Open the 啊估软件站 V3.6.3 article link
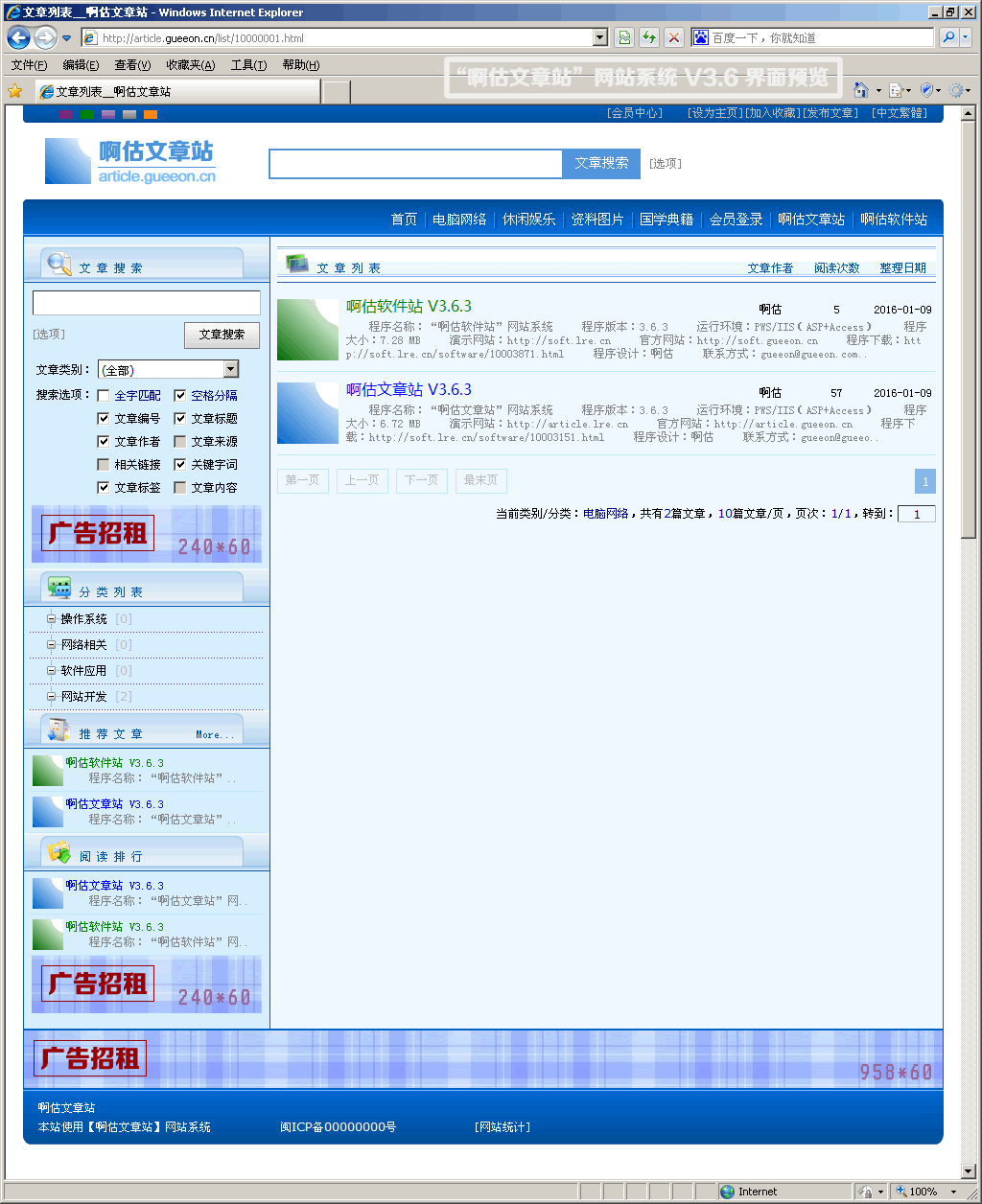The image size is (982, 1204). pyautogui.click(x=409, y=307)
